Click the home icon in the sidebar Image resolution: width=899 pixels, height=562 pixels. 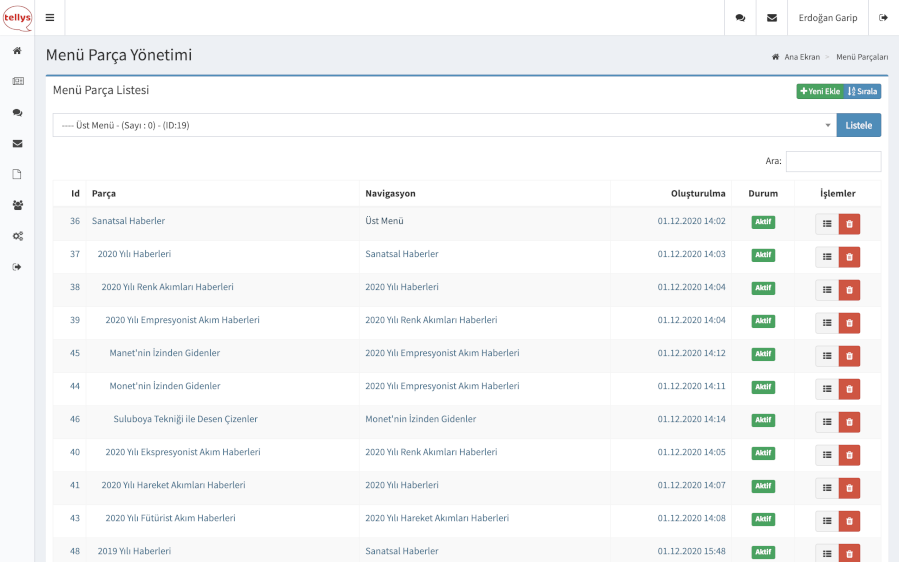point(17,50)
